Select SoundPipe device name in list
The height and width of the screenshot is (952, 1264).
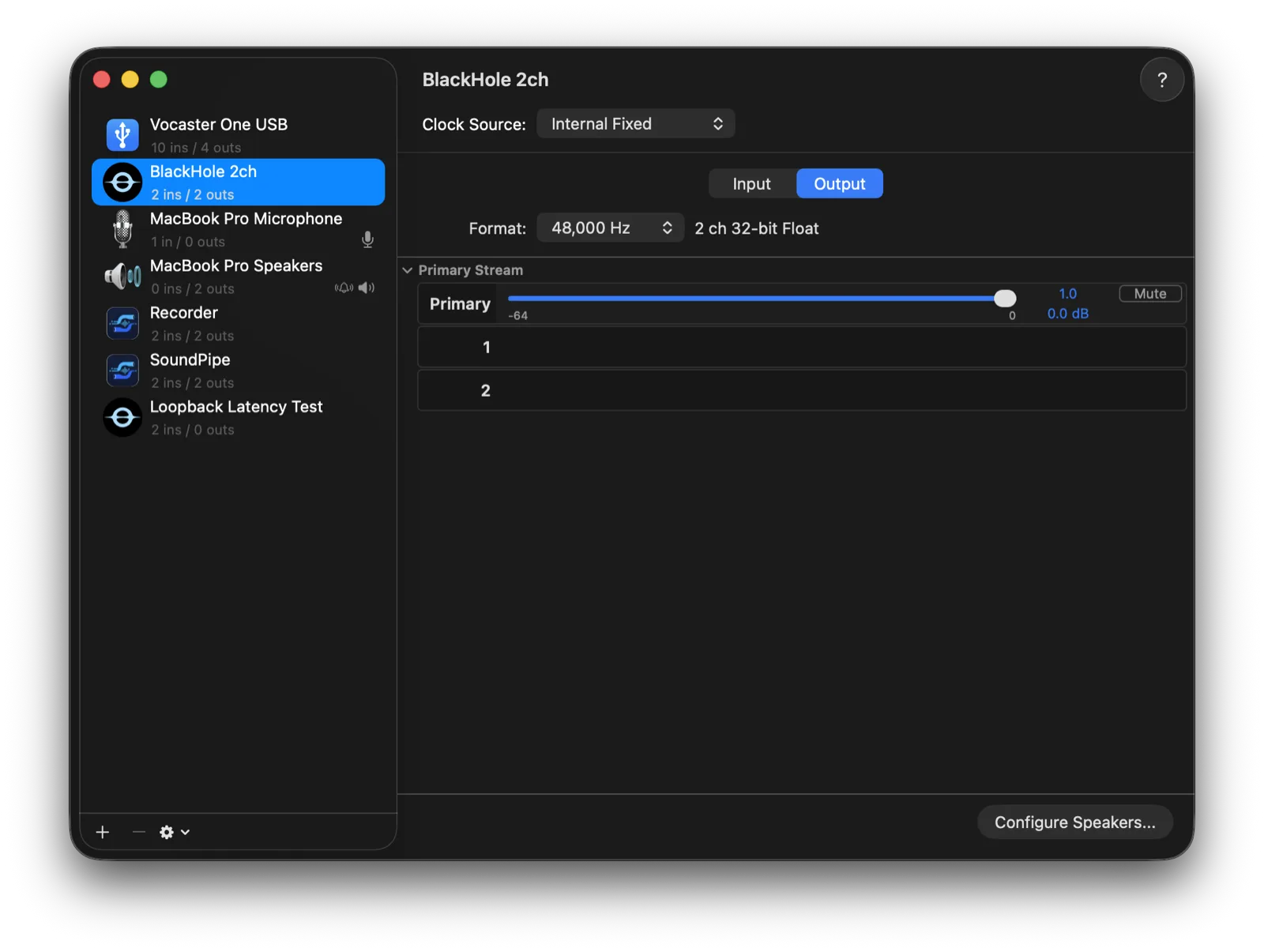click(190, 359)
